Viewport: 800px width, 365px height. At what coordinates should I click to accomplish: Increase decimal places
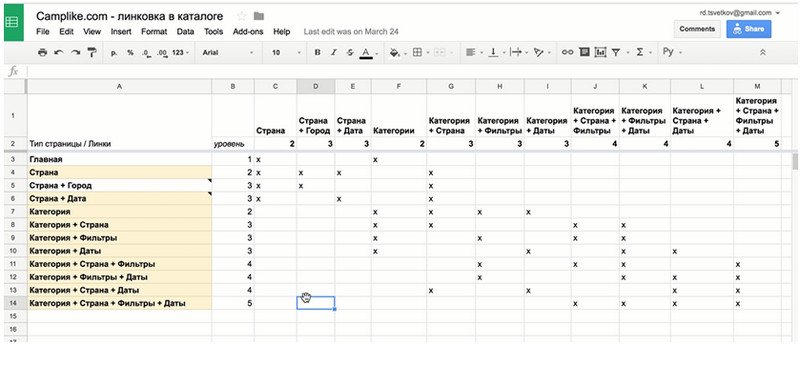tap(163, 52)
